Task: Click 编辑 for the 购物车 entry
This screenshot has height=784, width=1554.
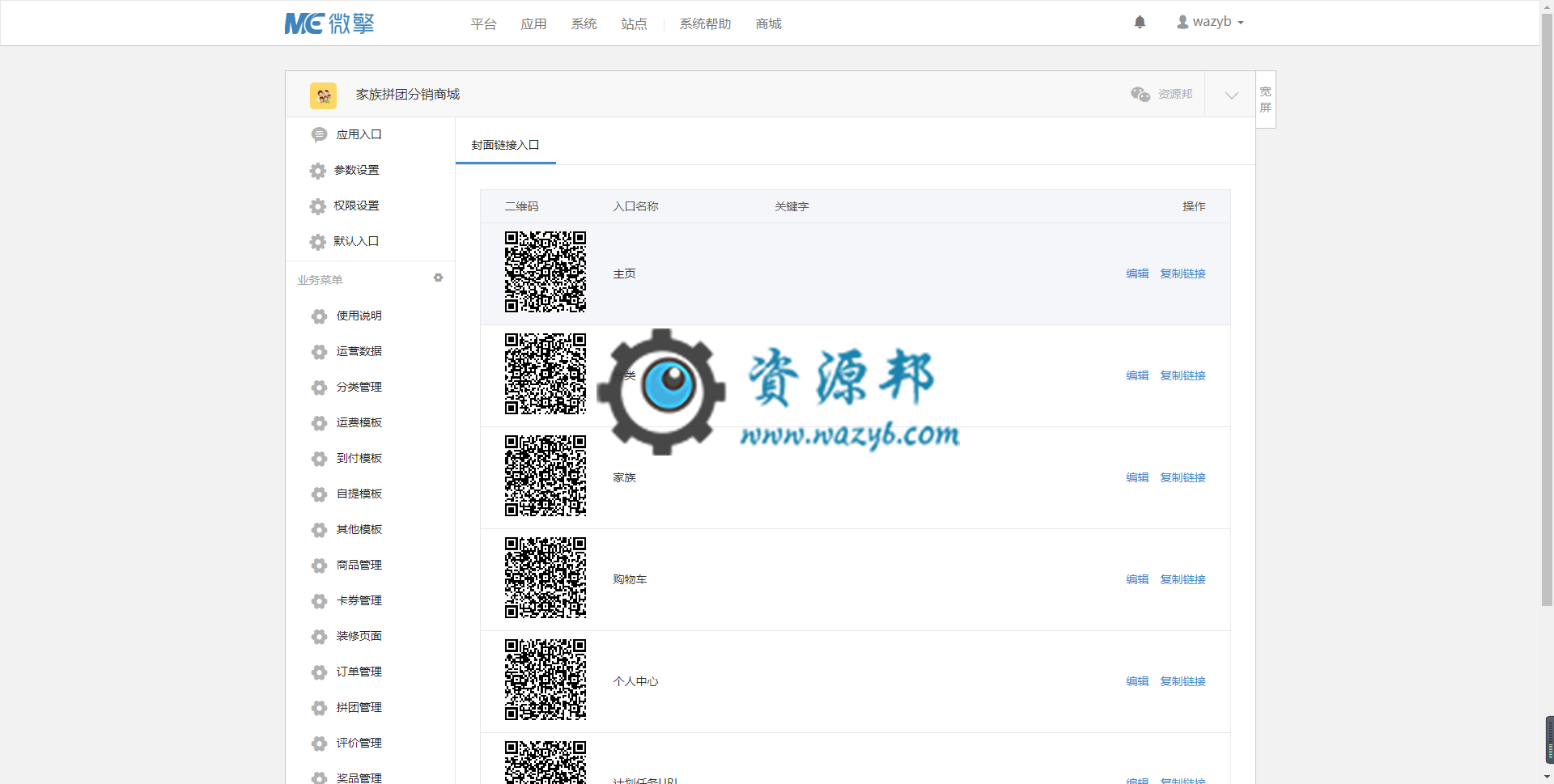Action: point(1137,579)
